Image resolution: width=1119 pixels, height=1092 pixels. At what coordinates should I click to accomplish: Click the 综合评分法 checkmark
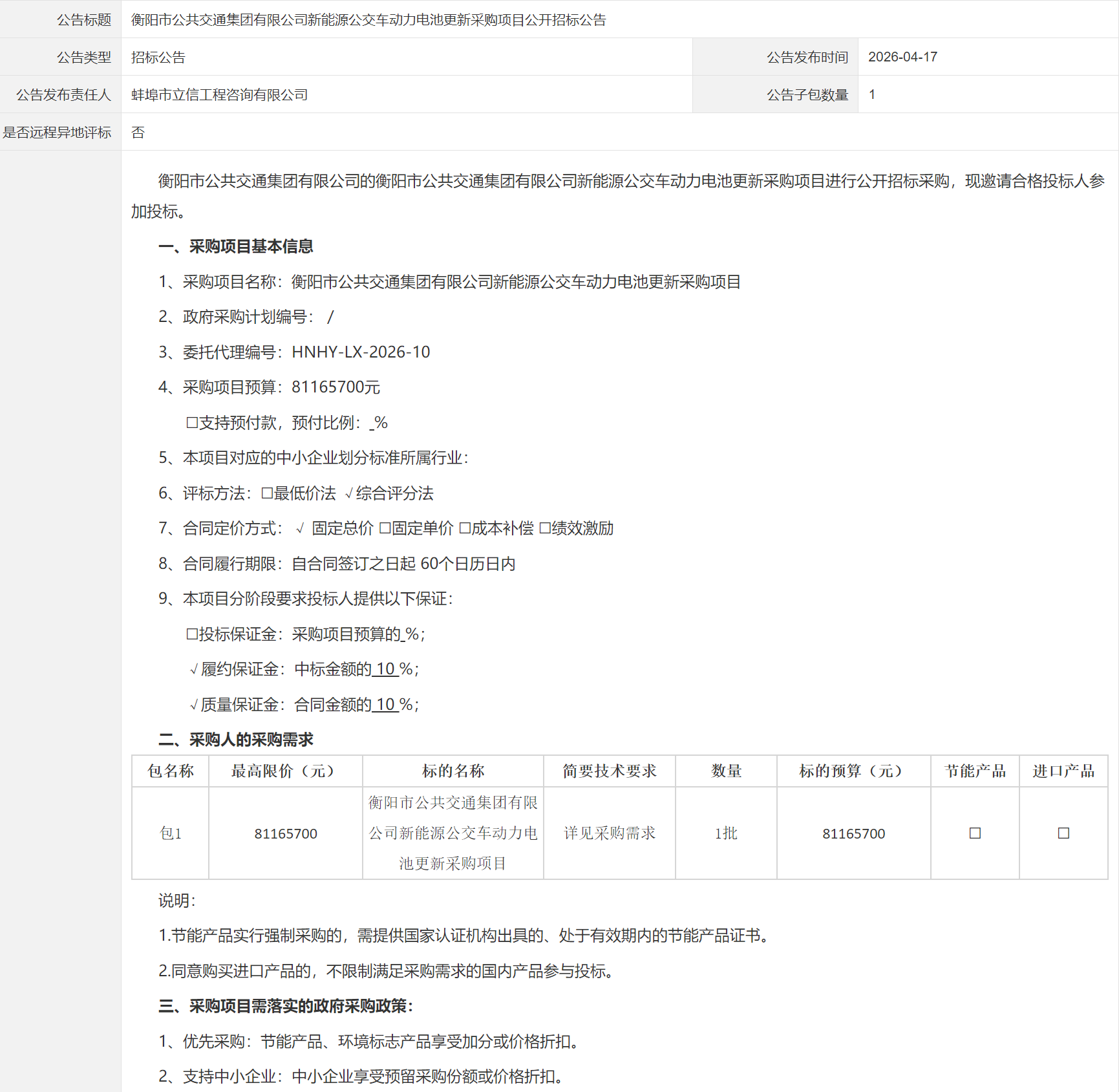[x=349, y=494]
